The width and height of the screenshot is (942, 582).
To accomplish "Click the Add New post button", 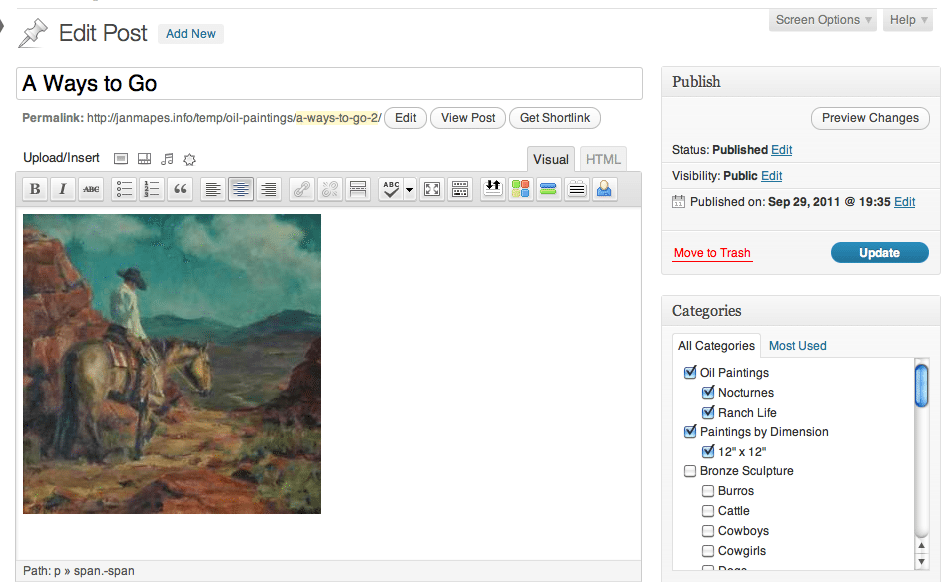I will [x=190, y=34].
